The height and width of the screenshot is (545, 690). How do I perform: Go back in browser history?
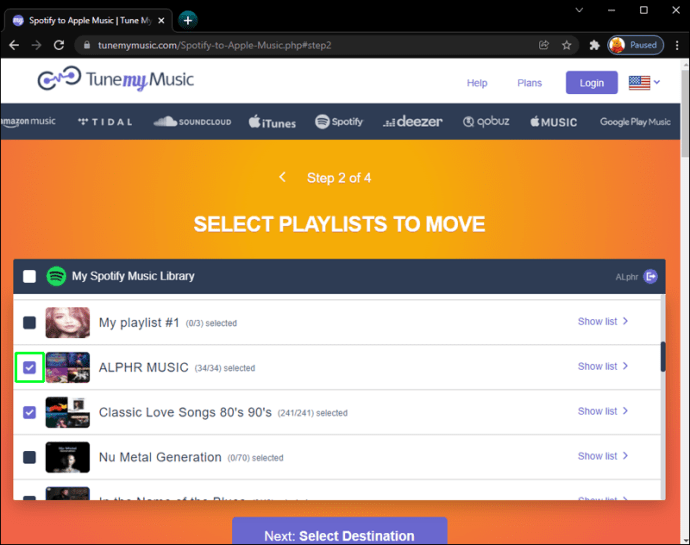tap(14, 45)
